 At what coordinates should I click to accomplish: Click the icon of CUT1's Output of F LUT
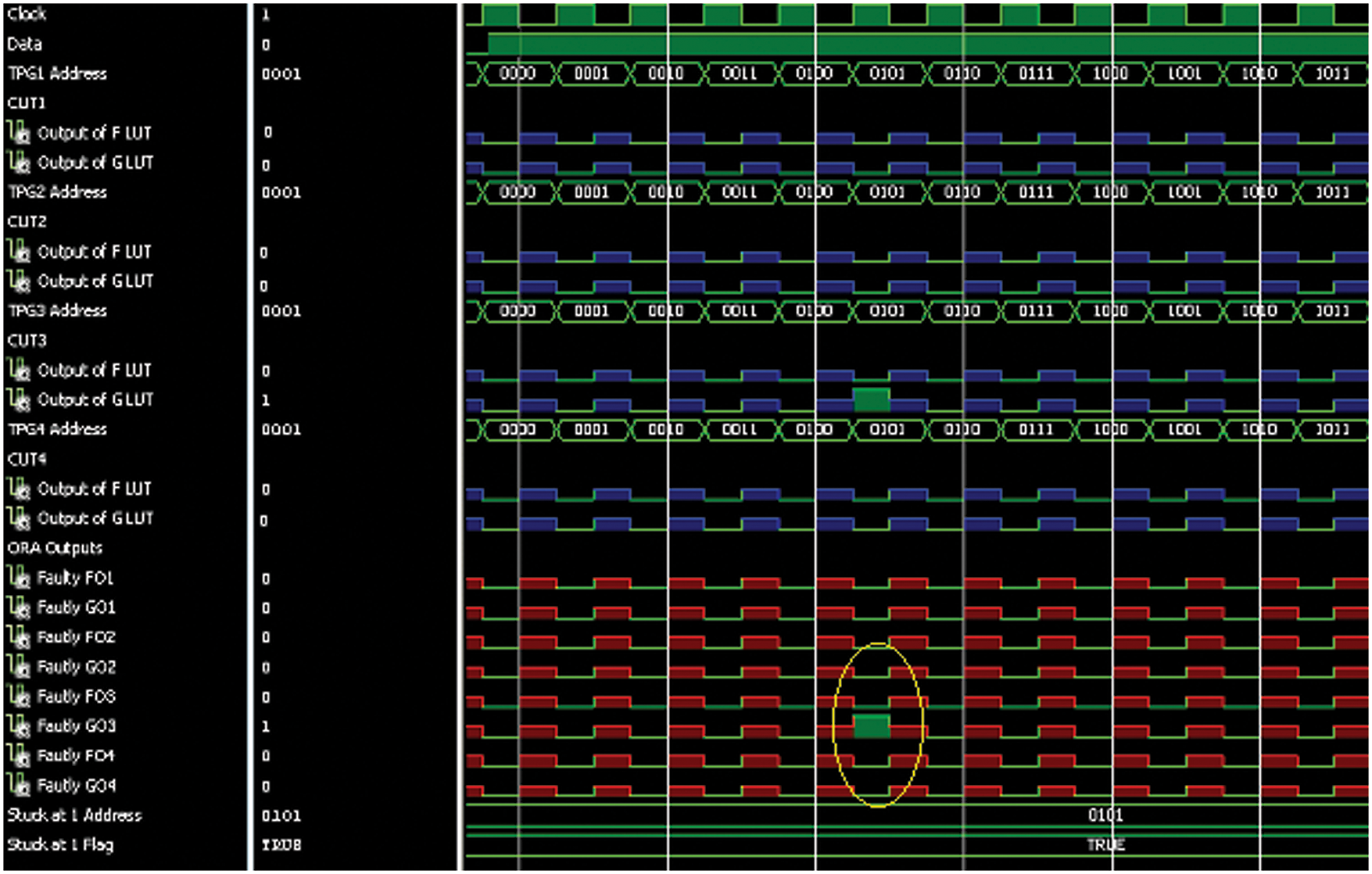[x=19, y=133]
